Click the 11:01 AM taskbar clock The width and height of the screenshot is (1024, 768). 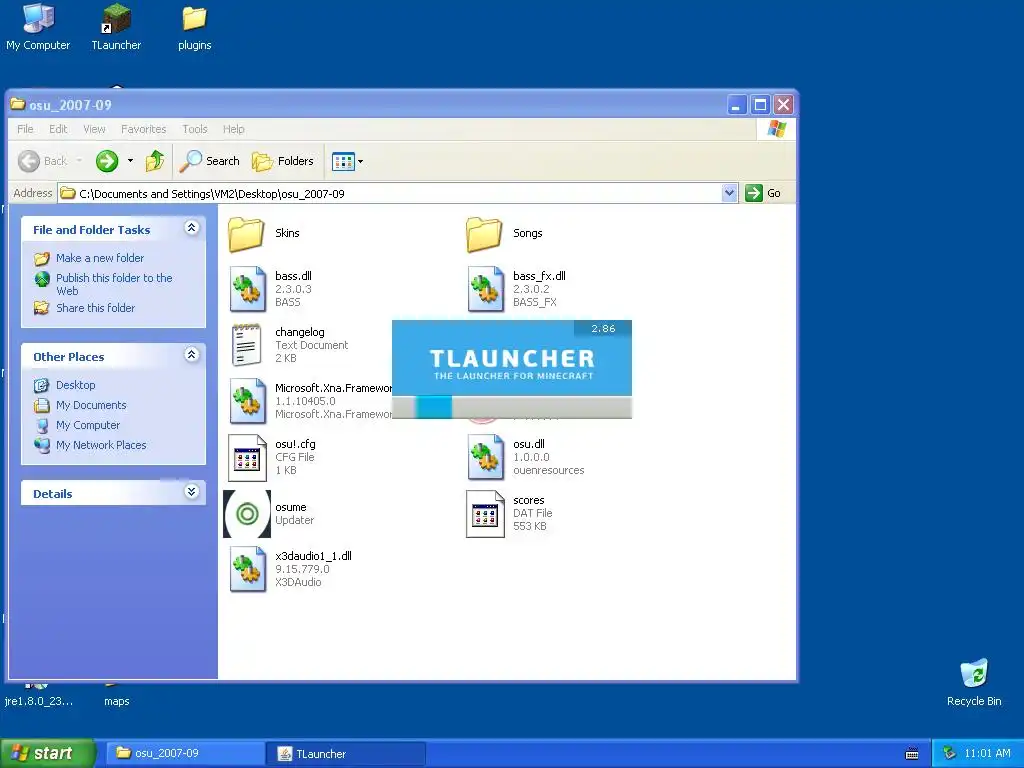987,753
